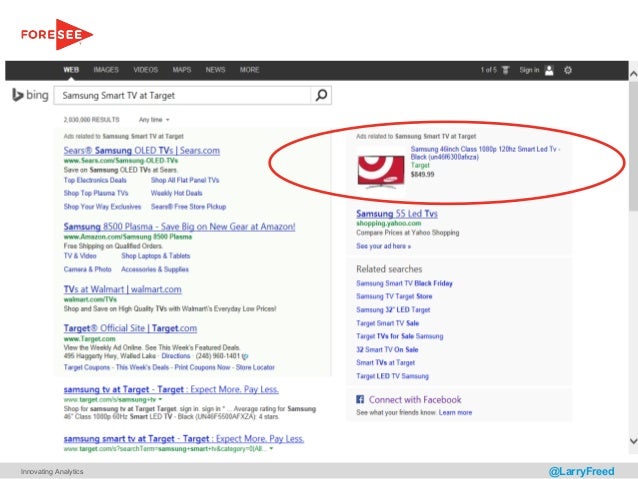
Task: Expand arrow next to target.com/s/samsung+tv URL
Action: click(160, 399)
